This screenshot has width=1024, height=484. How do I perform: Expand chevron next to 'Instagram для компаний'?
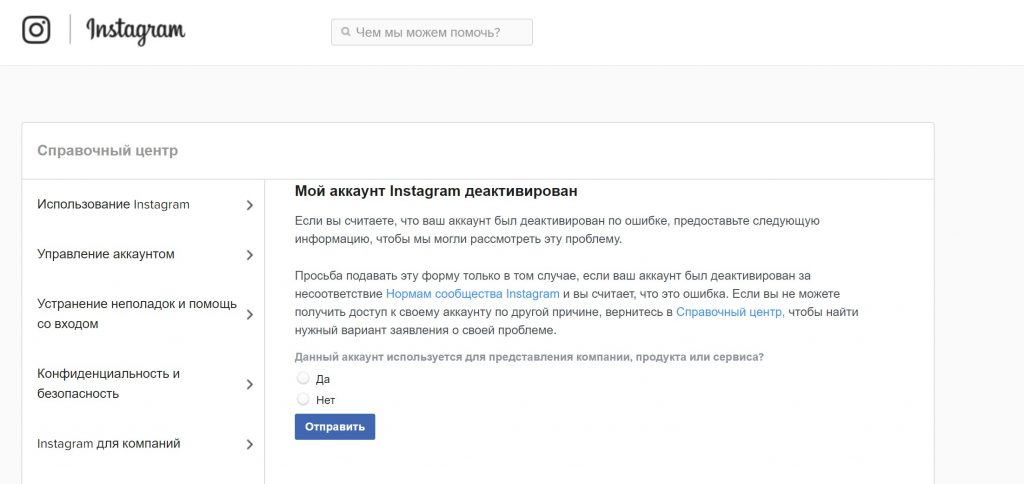[x=249, y=444]
